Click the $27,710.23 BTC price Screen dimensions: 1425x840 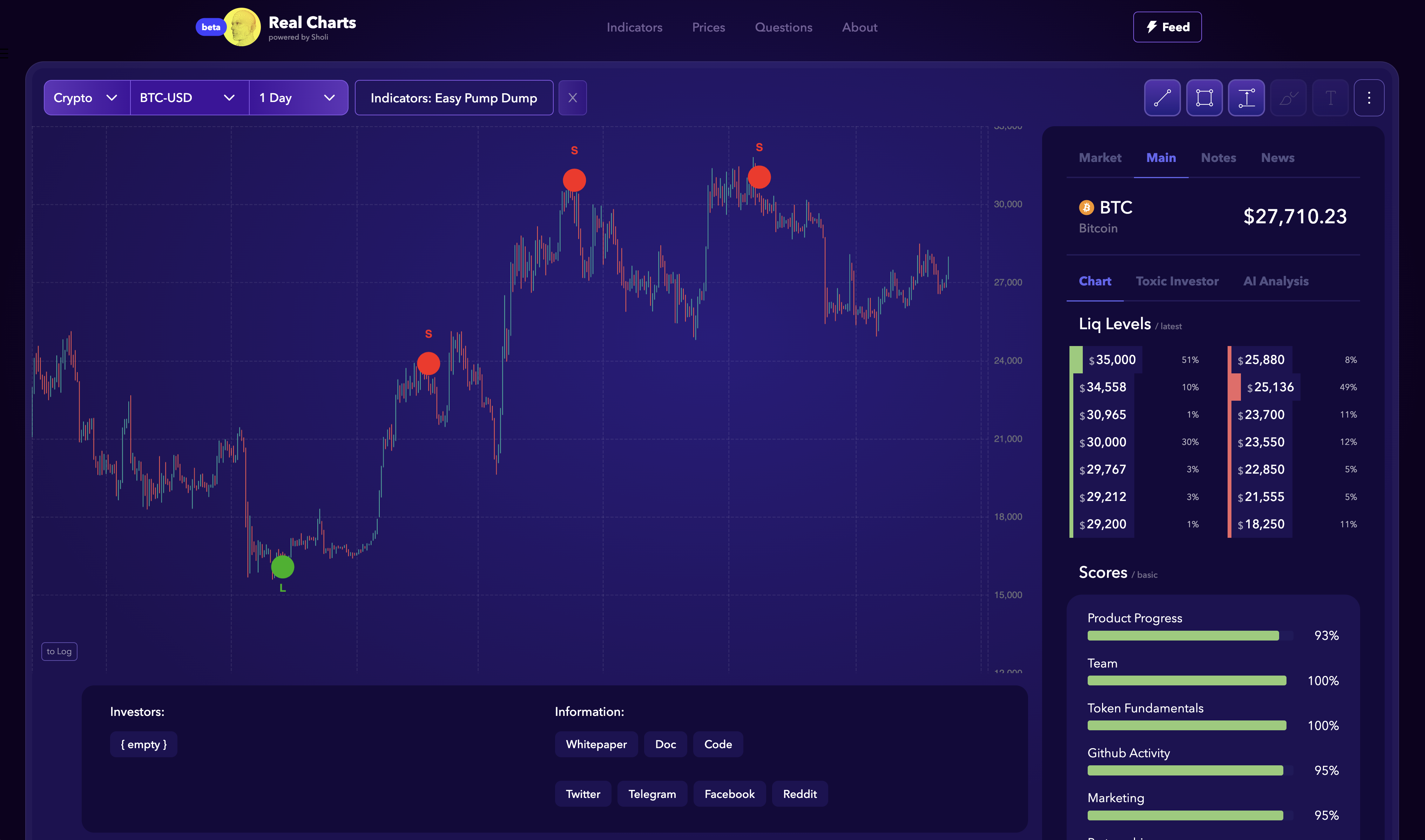coord(1295,217)
